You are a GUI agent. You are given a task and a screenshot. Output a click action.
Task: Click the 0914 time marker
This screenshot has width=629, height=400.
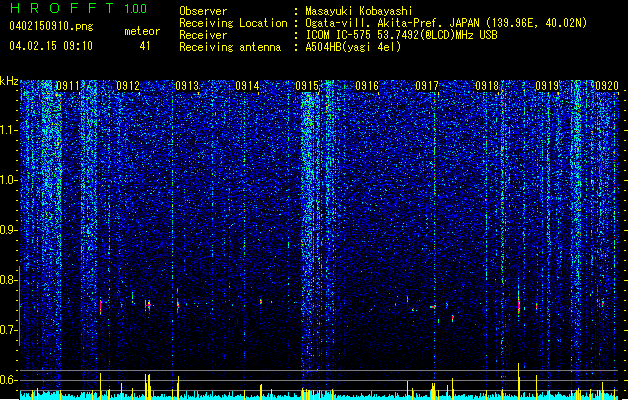click(247, 86)
